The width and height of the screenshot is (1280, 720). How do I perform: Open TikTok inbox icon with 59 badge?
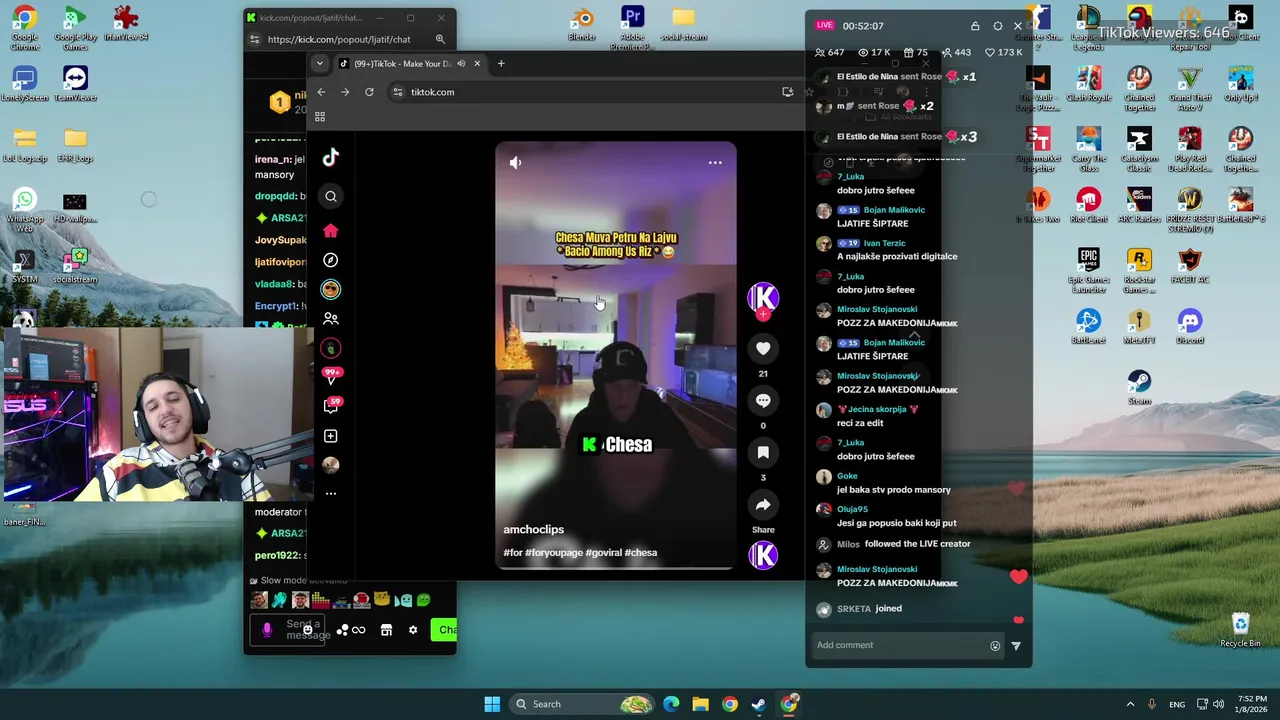tap(331, 406)
